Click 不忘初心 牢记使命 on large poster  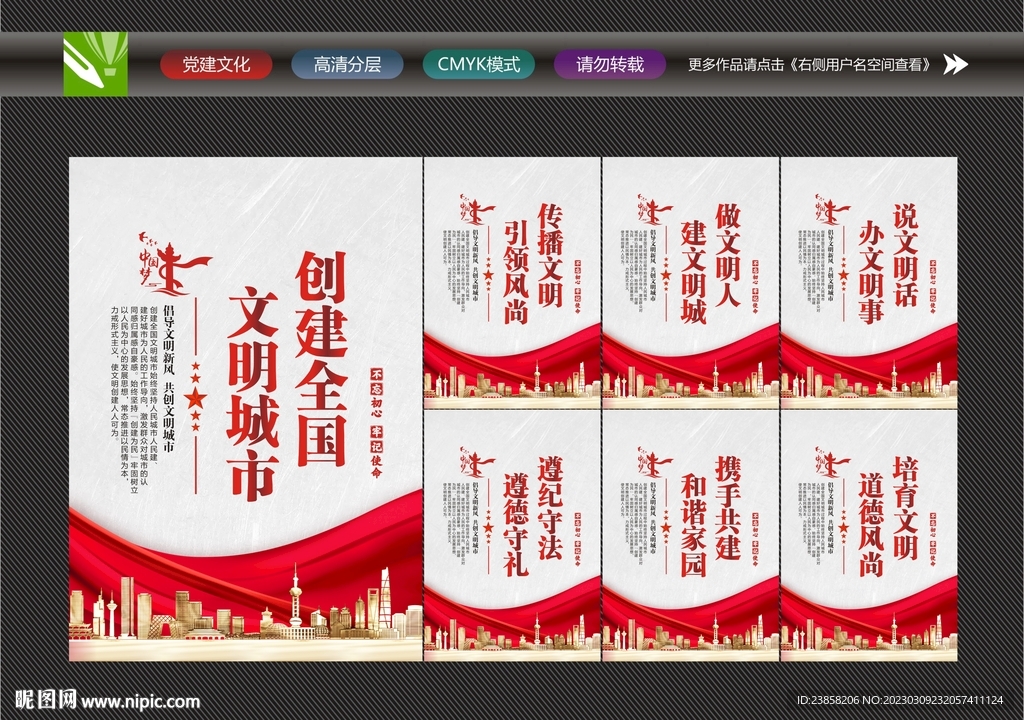(377, 421)
